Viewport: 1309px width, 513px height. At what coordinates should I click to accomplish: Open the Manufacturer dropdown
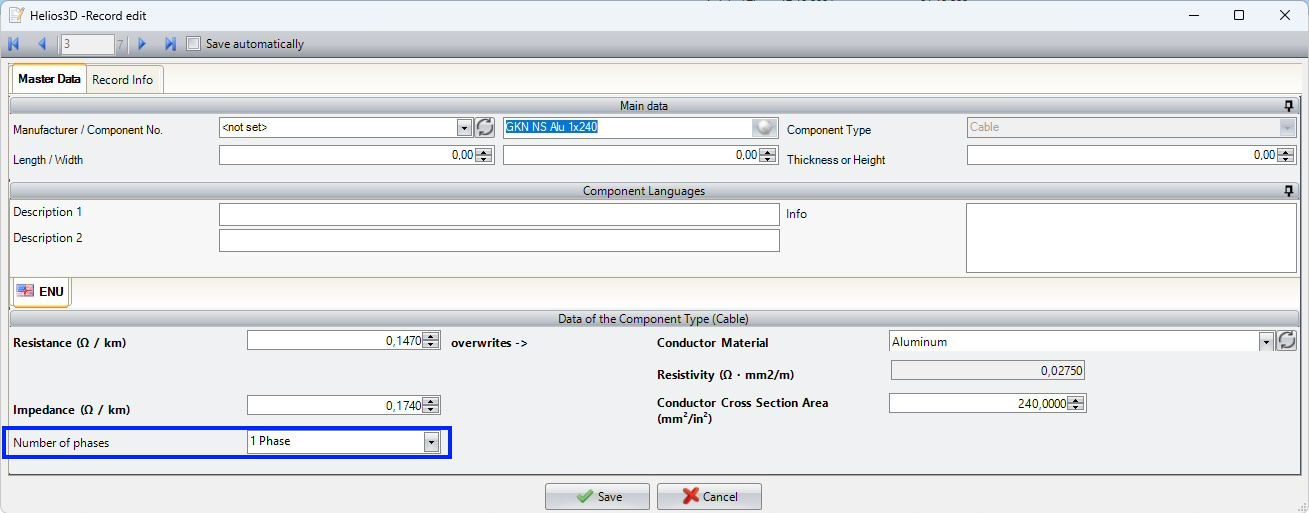(x=464, y=127)
